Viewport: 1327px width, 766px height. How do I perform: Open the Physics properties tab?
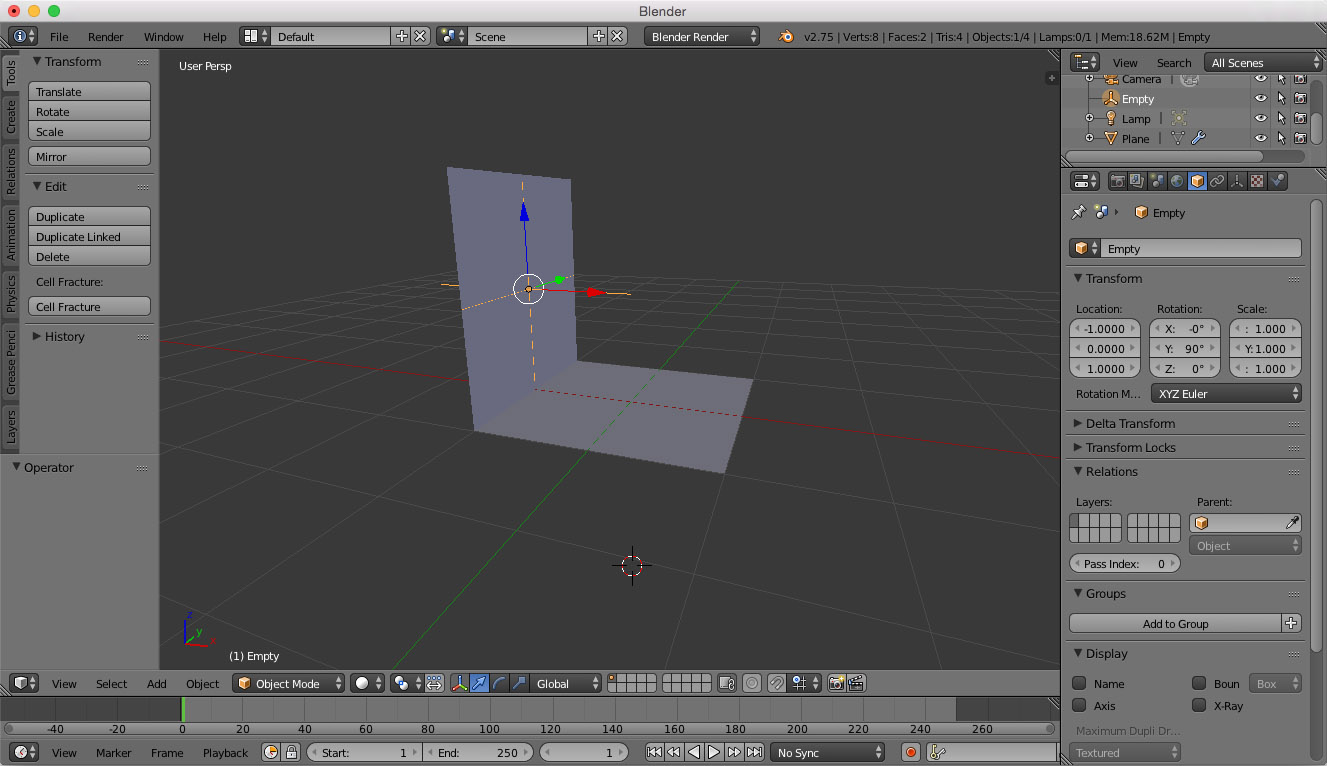tap(1277, 181)
